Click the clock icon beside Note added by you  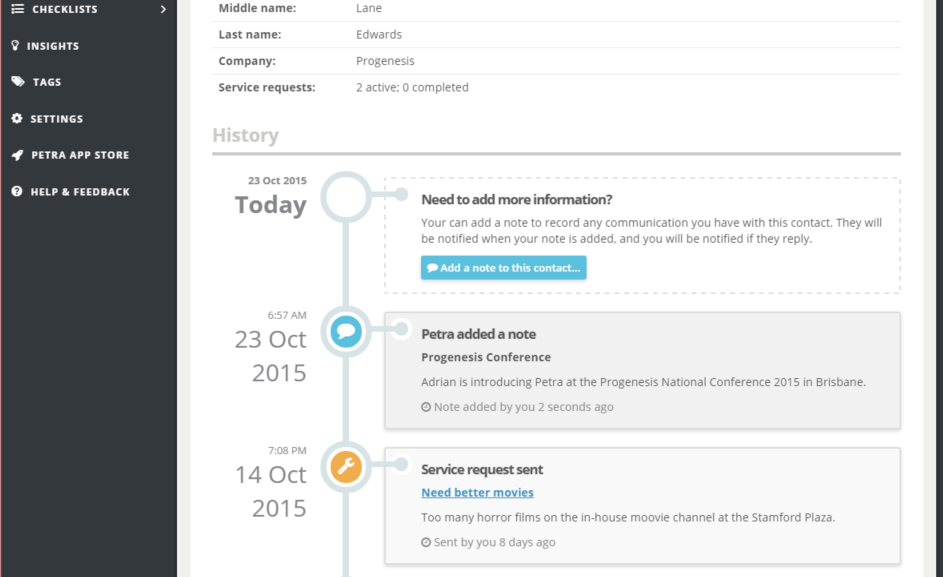[x=426, y=407]
